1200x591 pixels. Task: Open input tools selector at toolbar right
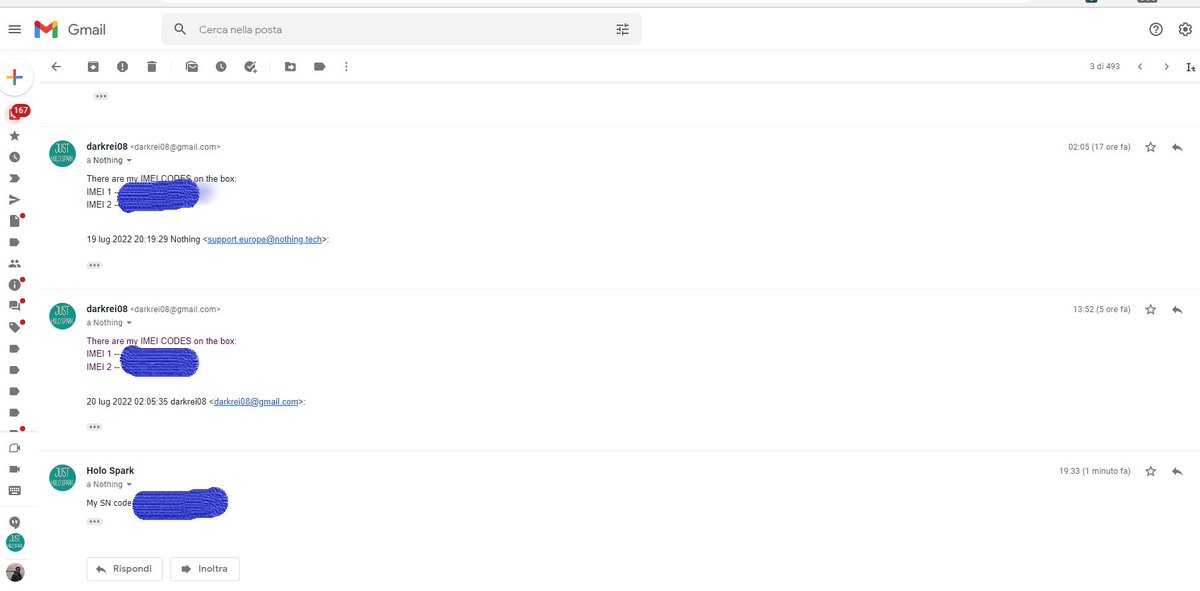(1190, 67)
